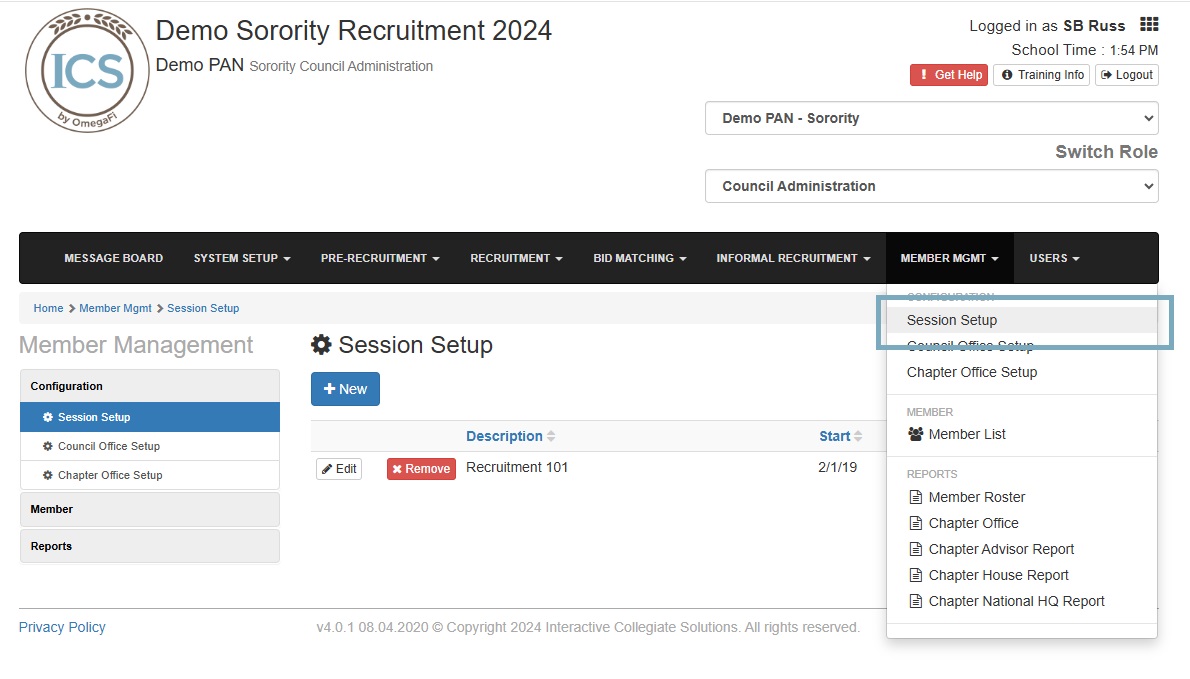Open the Demo PAN - Sorority selector
1190x679 pixels.
click(x=931, y=118)
